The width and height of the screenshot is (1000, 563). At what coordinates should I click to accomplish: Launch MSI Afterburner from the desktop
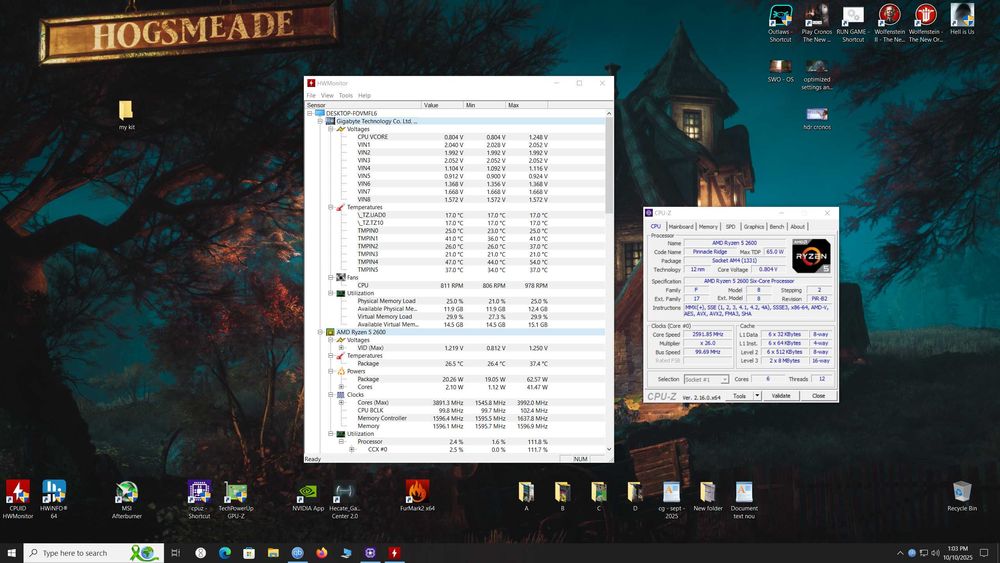pos(127,492)
